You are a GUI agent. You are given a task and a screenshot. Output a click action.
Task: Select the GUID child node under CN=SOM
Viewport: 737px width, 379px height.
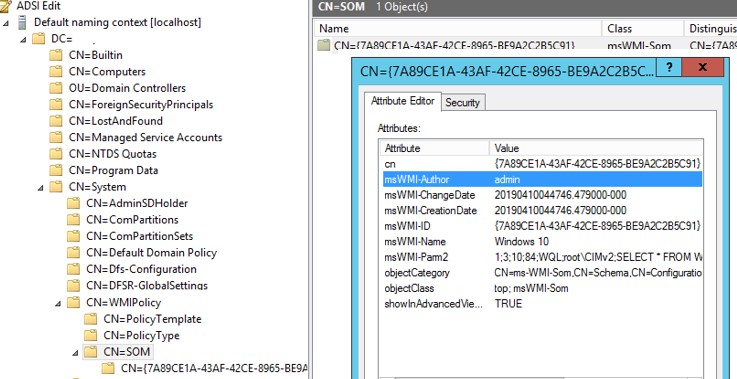tap(214, 368)
